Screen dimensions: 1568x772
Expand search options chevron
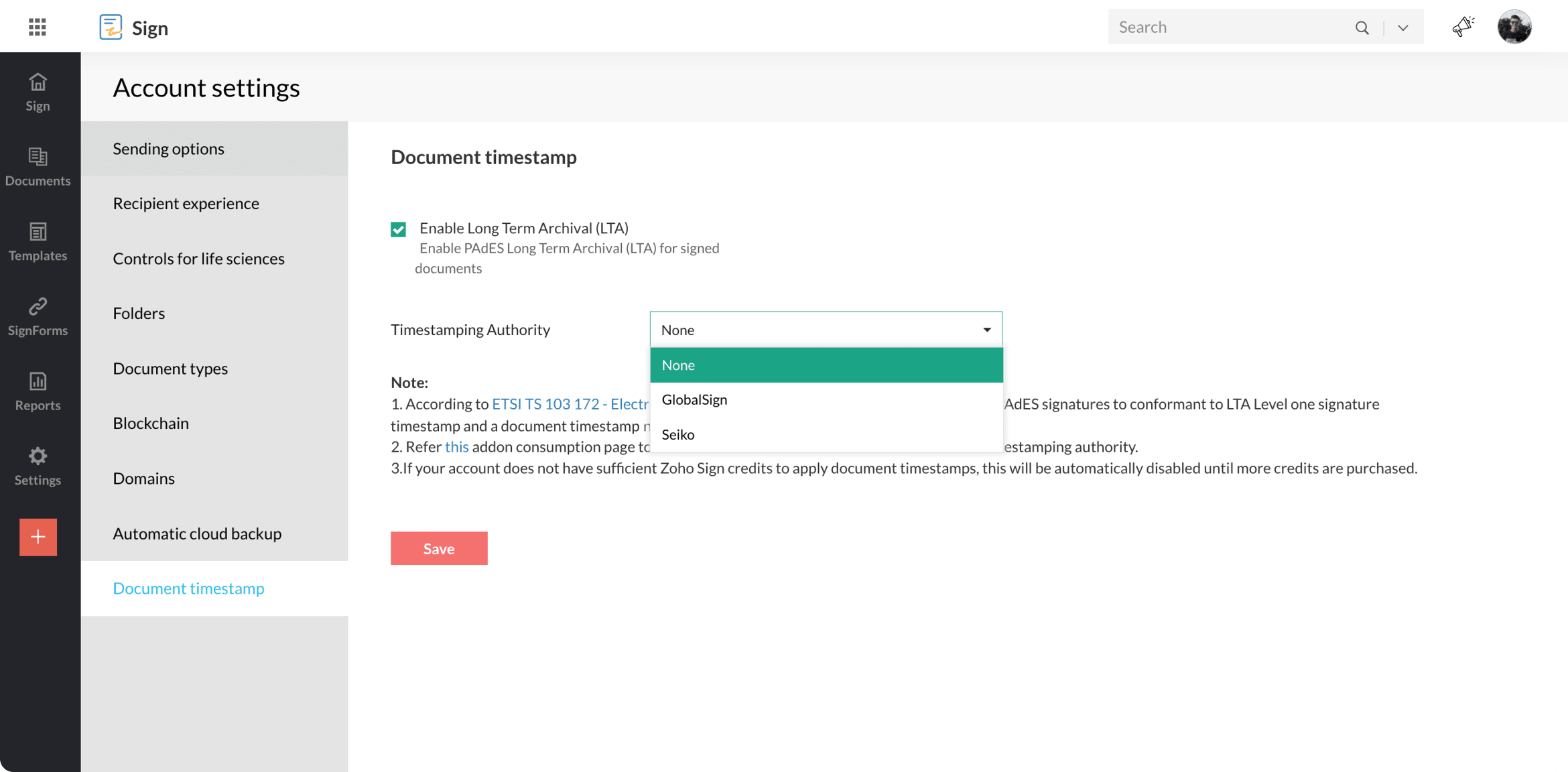pos(1403,27)
